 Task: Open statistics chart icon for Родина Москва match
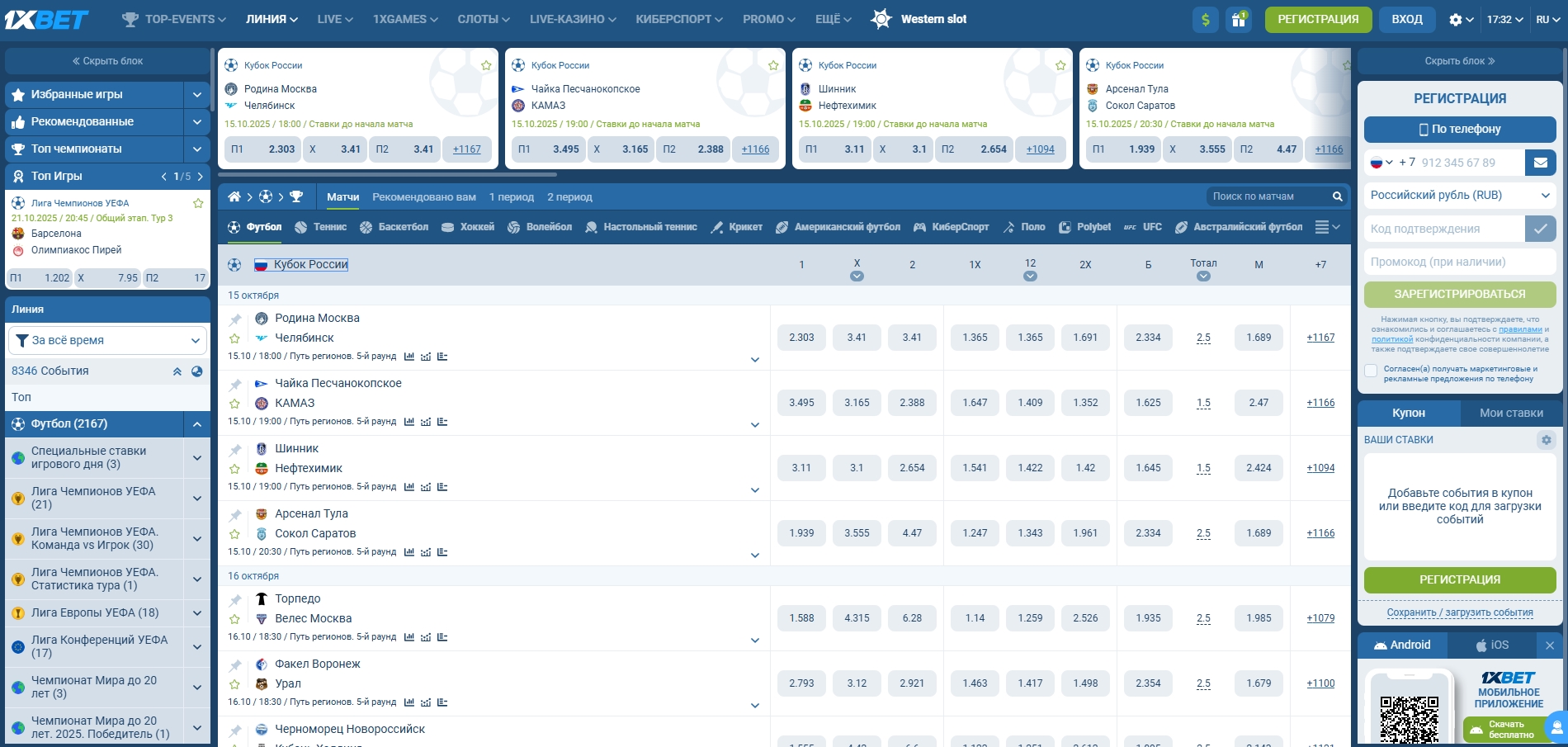tap(409, 357)
